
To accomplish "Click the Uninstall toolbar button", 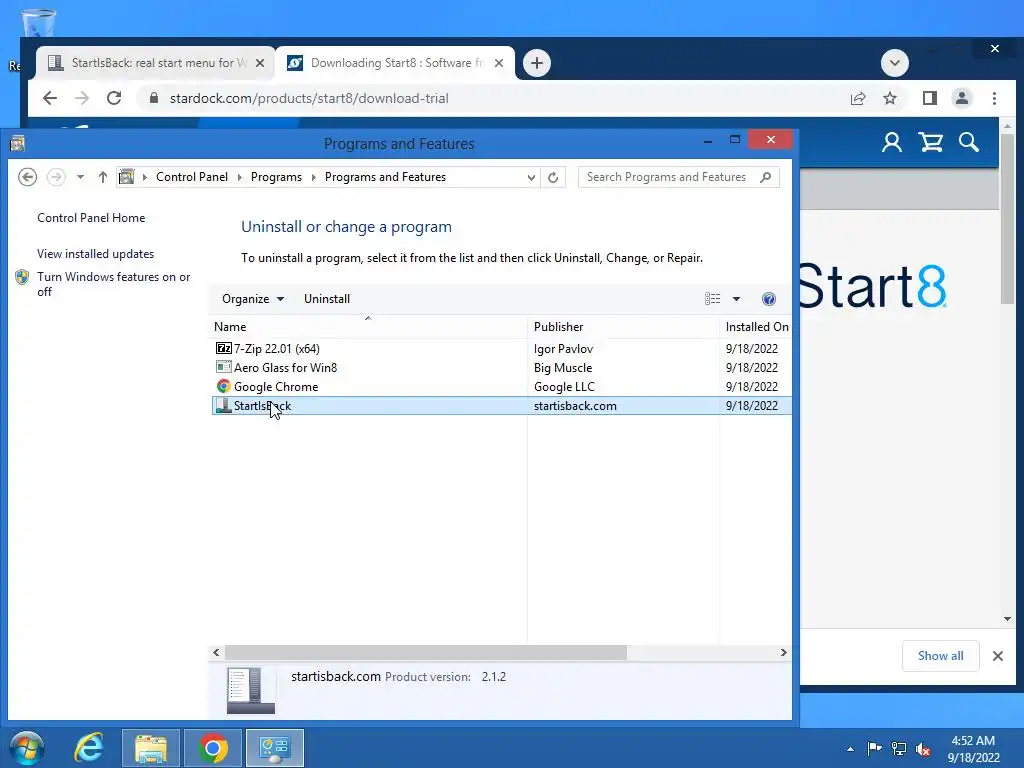I will 327,299.
